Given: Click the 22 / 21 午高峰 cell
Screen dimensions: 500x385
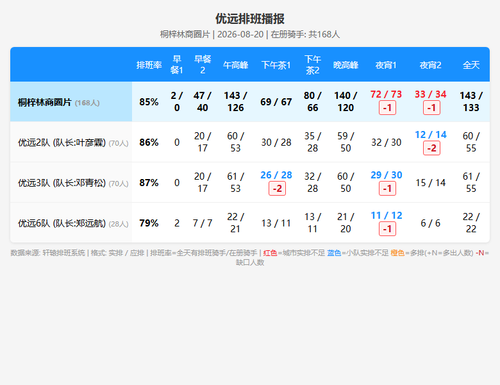Looking at the screenshot, I should [x=235, y=223].
